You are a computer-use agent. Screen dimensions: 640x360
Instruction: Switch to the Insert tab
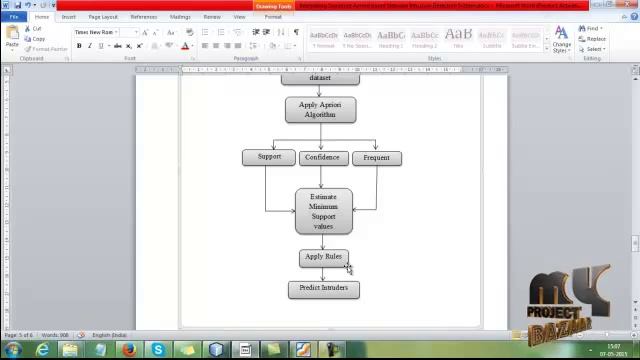pyautogui.click(x=69, y=17)
